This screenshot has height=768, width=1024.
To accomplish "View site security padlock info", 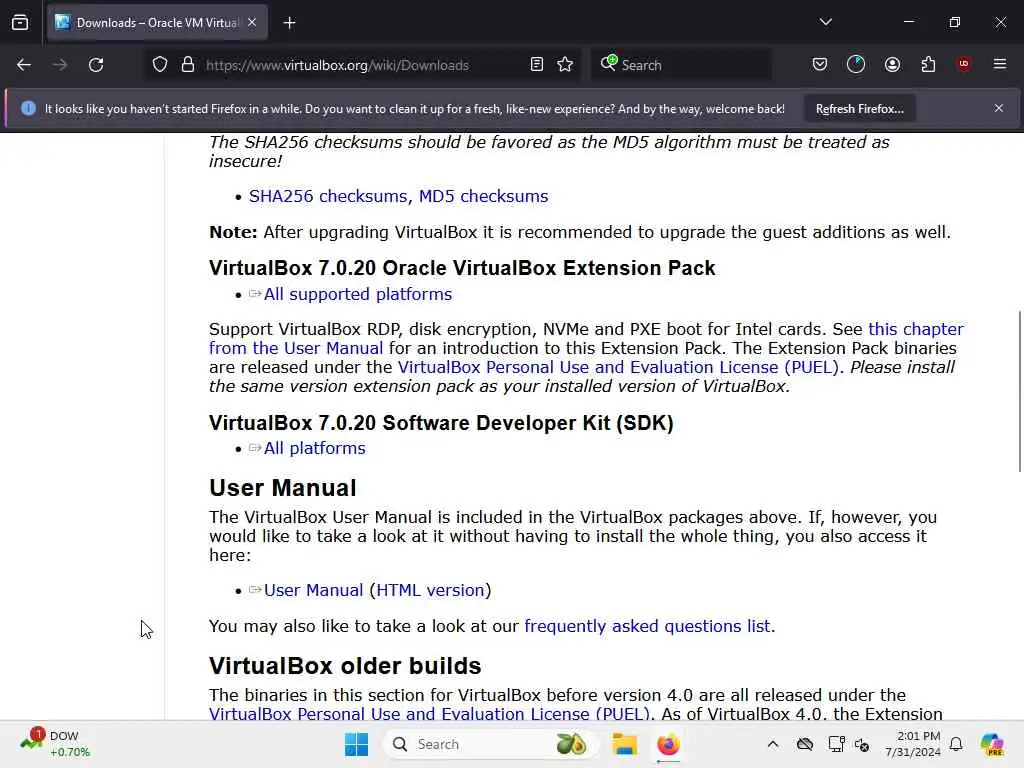I will coord(188,65).
